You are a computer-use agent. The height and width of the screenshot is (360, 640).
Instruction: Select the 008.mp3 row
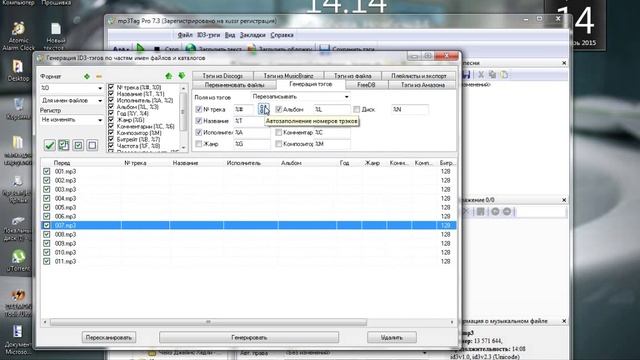click(249, 234)
